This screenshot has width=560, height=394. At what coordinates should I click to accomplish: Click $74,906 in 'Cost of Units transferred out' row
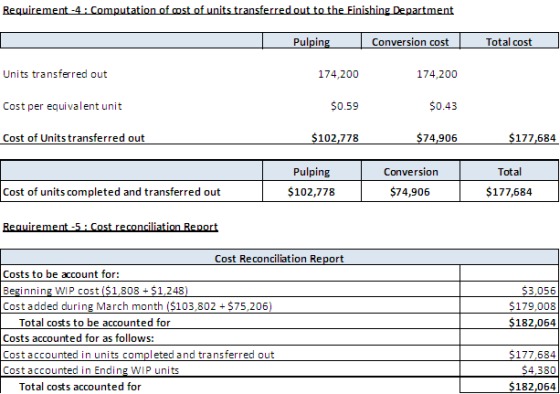437,138
